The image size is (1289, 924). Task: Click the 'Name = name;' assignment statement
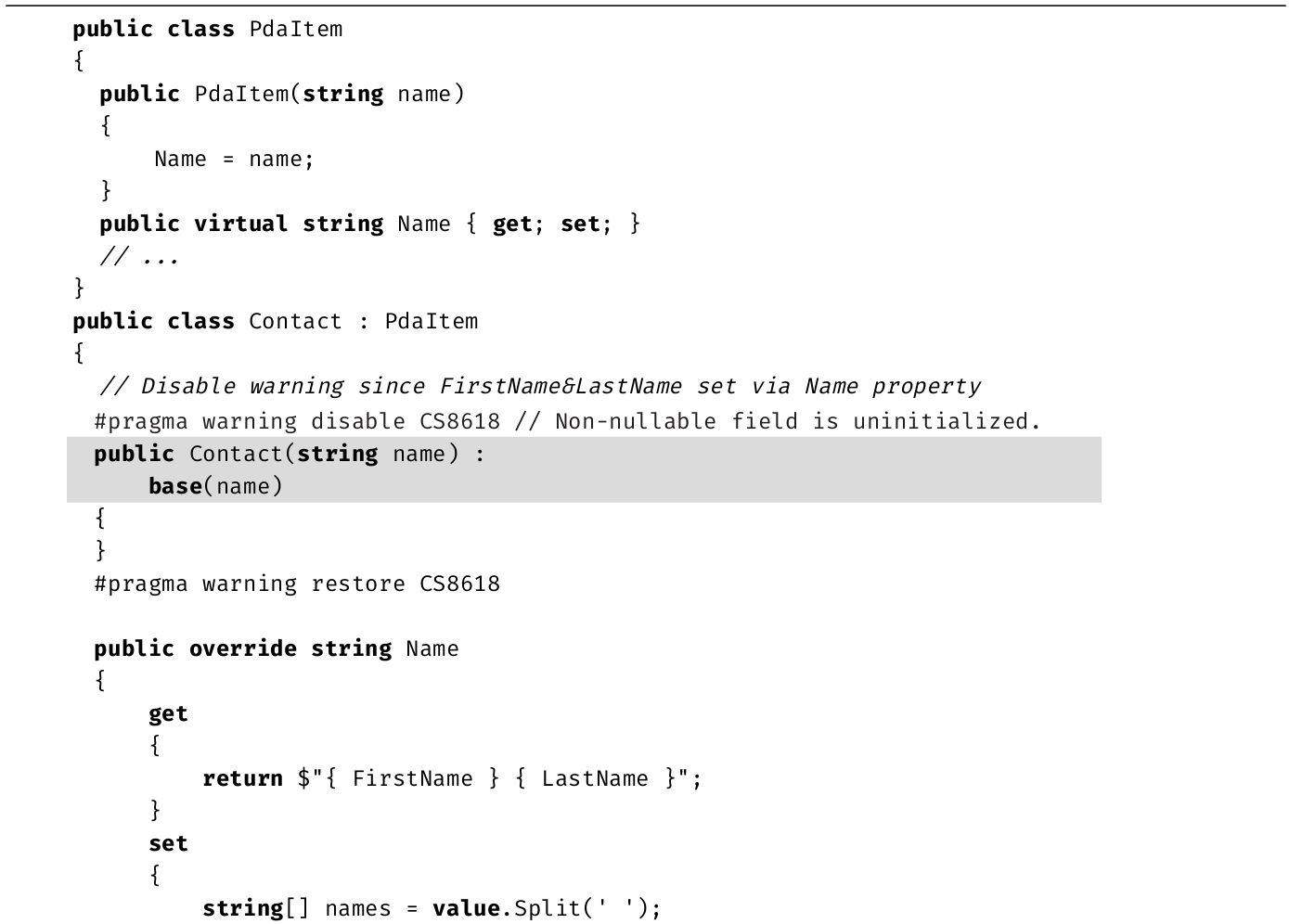click(234, 159)
